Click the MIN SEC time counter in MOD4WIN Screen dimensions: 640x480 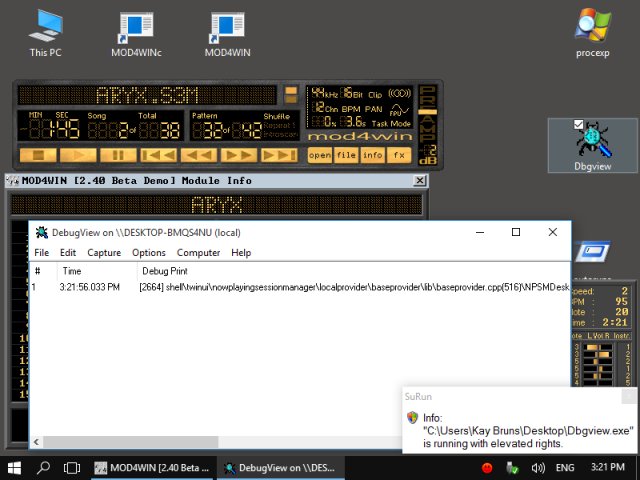49,127
